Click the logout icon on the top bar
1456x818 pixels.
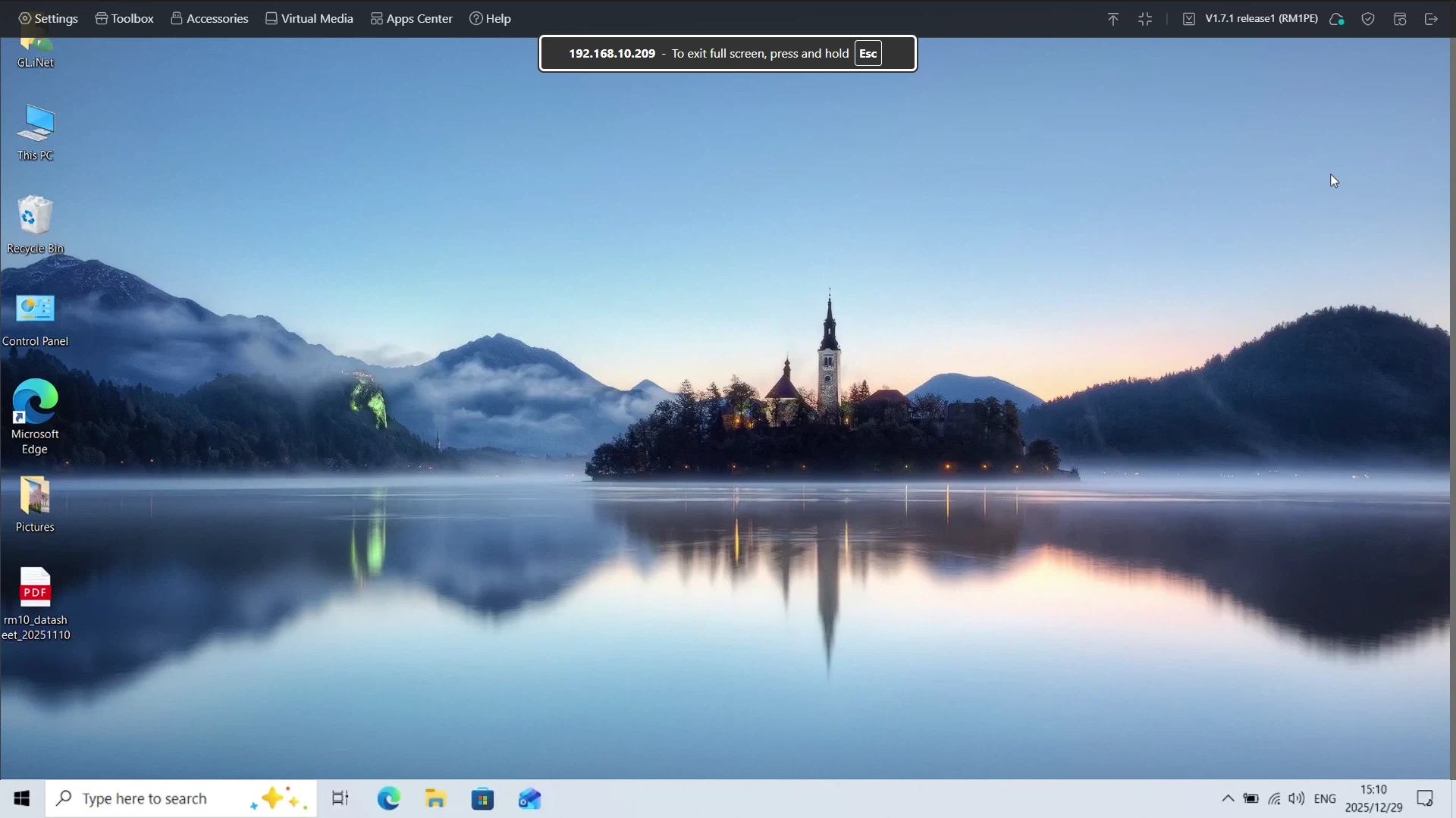click(x=1432, y=19)
